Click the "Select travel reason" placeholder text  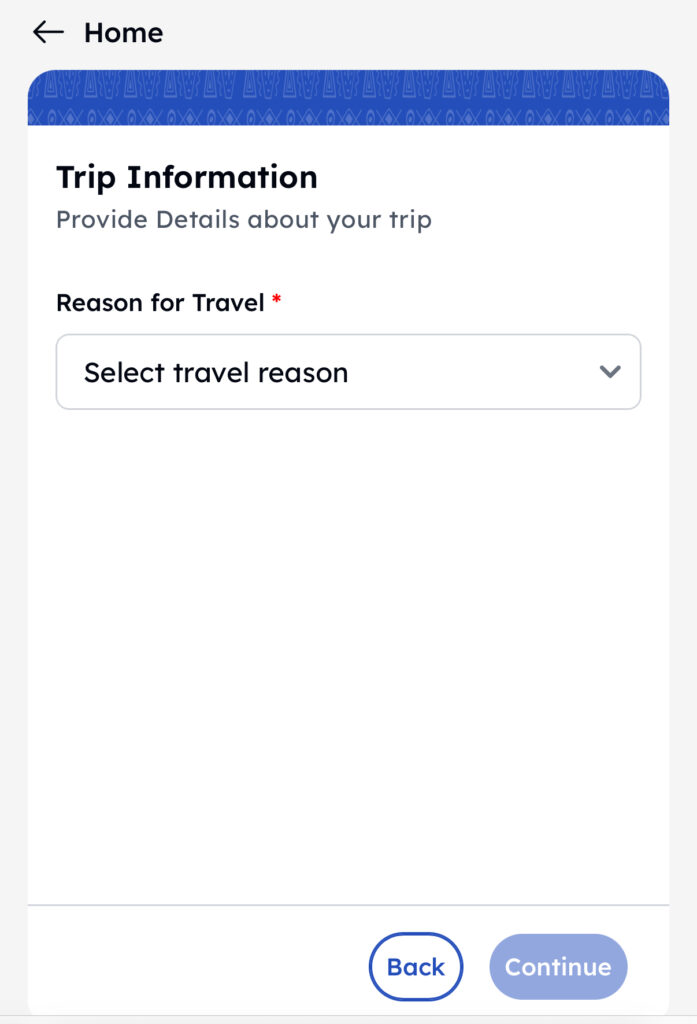pos(216,373)
